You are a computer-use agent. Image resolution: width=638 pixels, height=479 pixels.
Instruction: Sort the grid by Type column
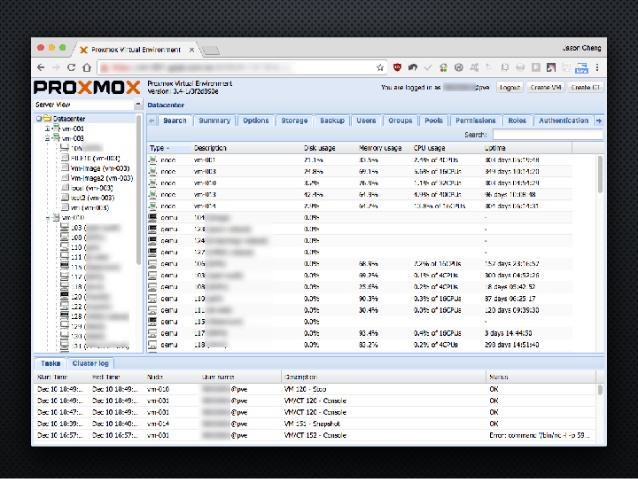coord(169,148)
